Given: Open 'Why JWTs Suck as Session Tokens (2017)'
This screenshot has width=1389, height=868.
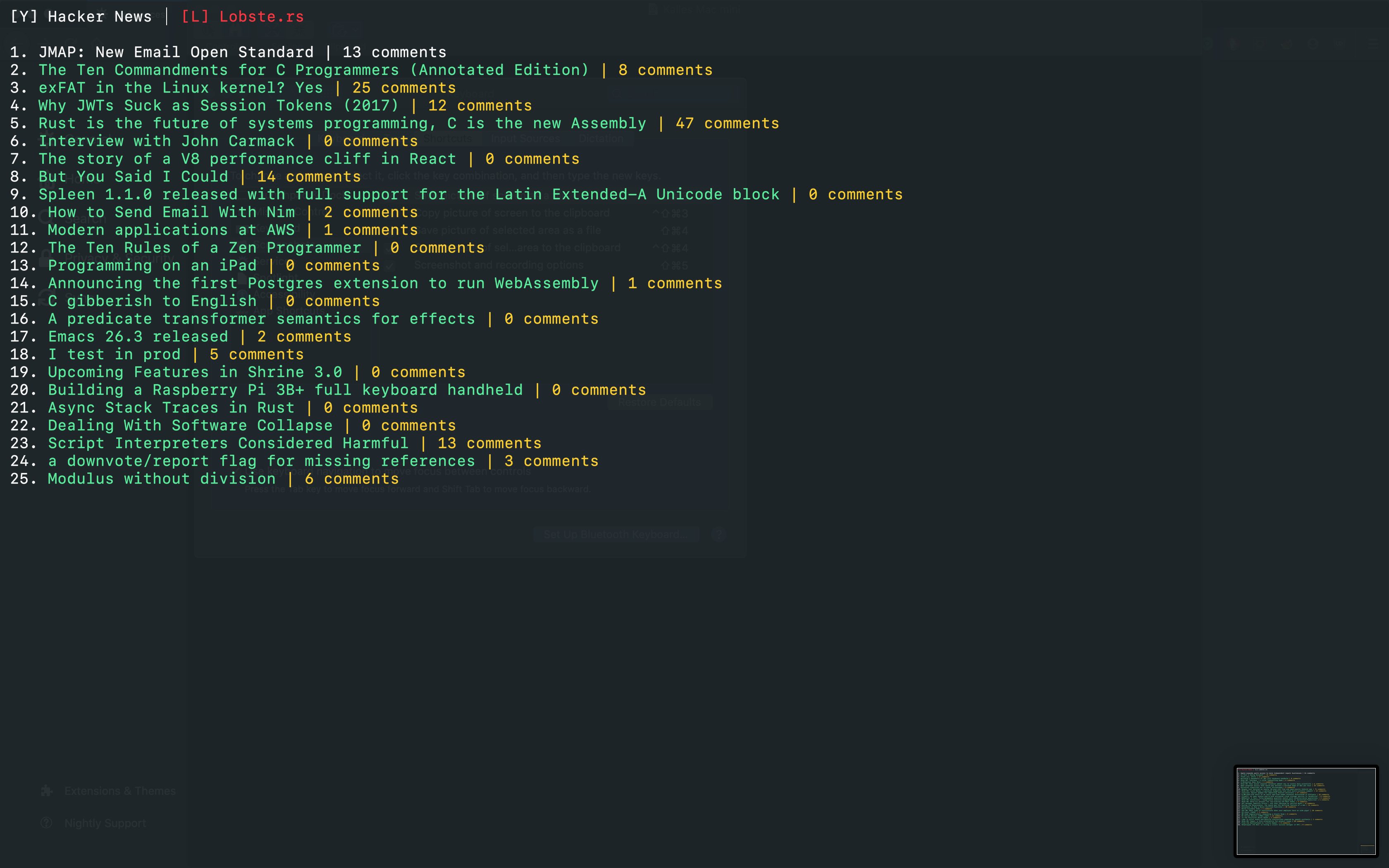Looking at the screenshot, I should click(x=218, y=106).
